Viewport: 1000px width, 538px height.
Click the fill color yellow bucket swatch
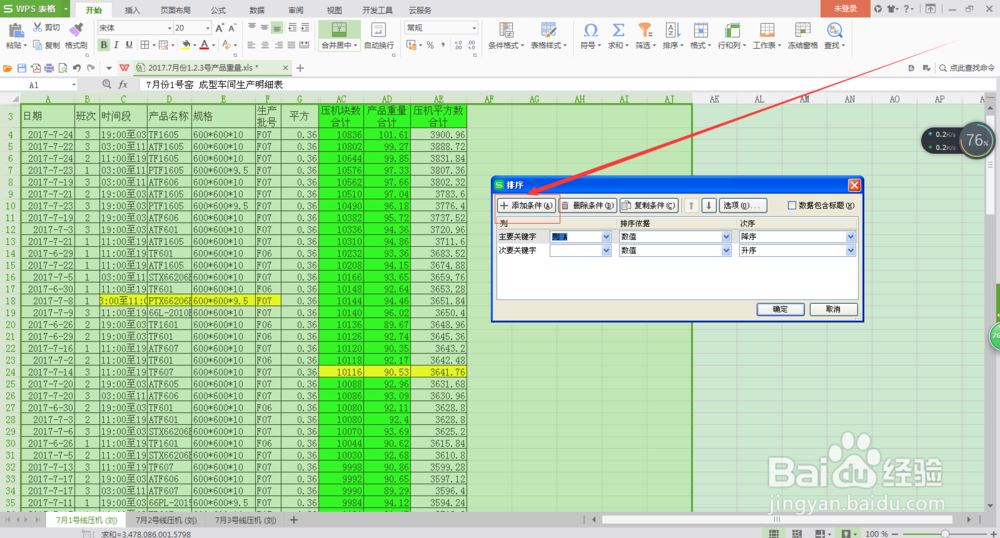pyautogui.click(x=186, y=45)
